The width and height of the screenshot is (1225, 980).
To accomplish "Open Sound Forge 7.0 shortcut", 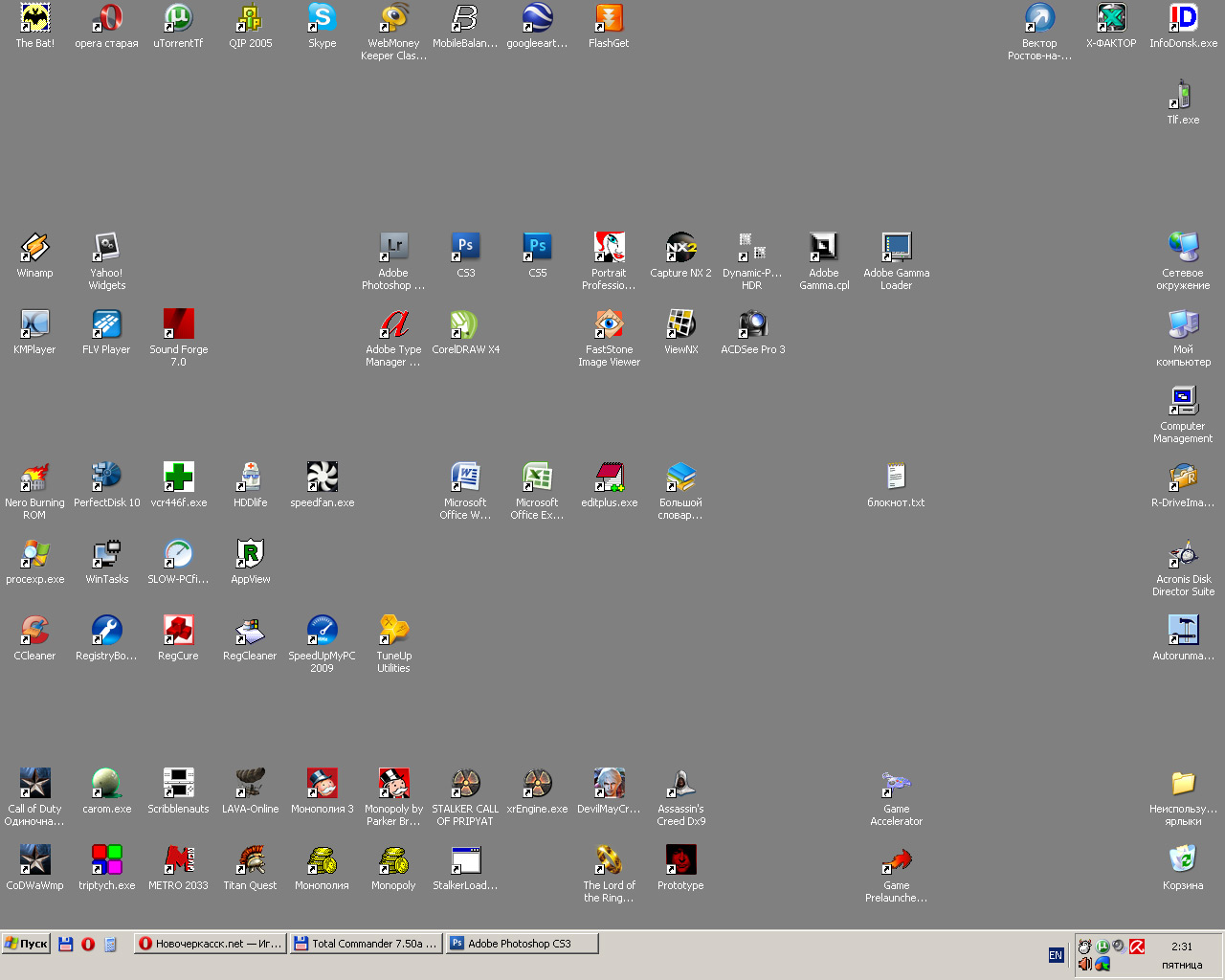I will pyautogui.click(x=179, y=323).
